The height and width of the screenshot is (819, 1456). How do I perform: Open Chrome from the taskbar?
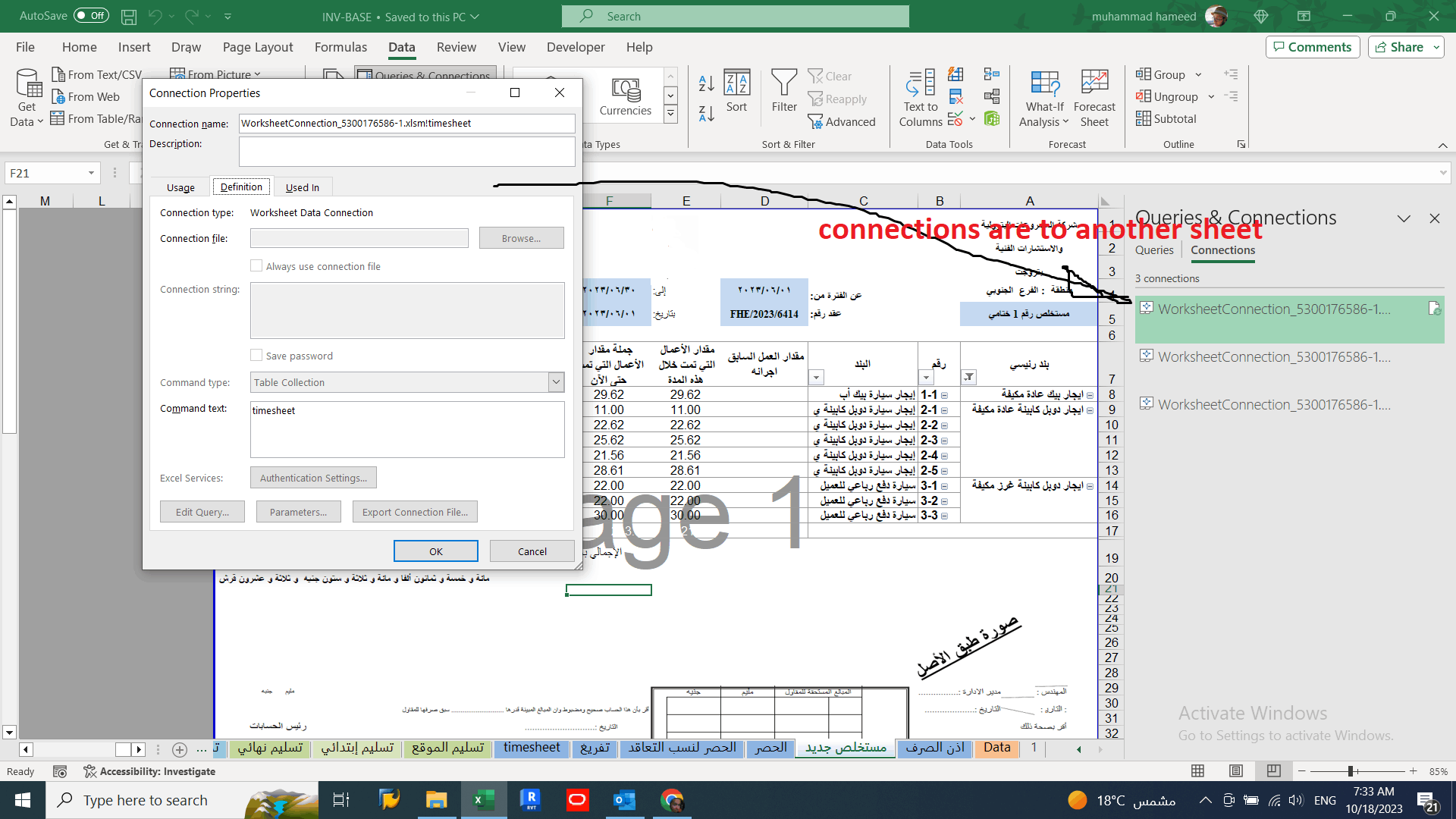click(x=672, y=800)
